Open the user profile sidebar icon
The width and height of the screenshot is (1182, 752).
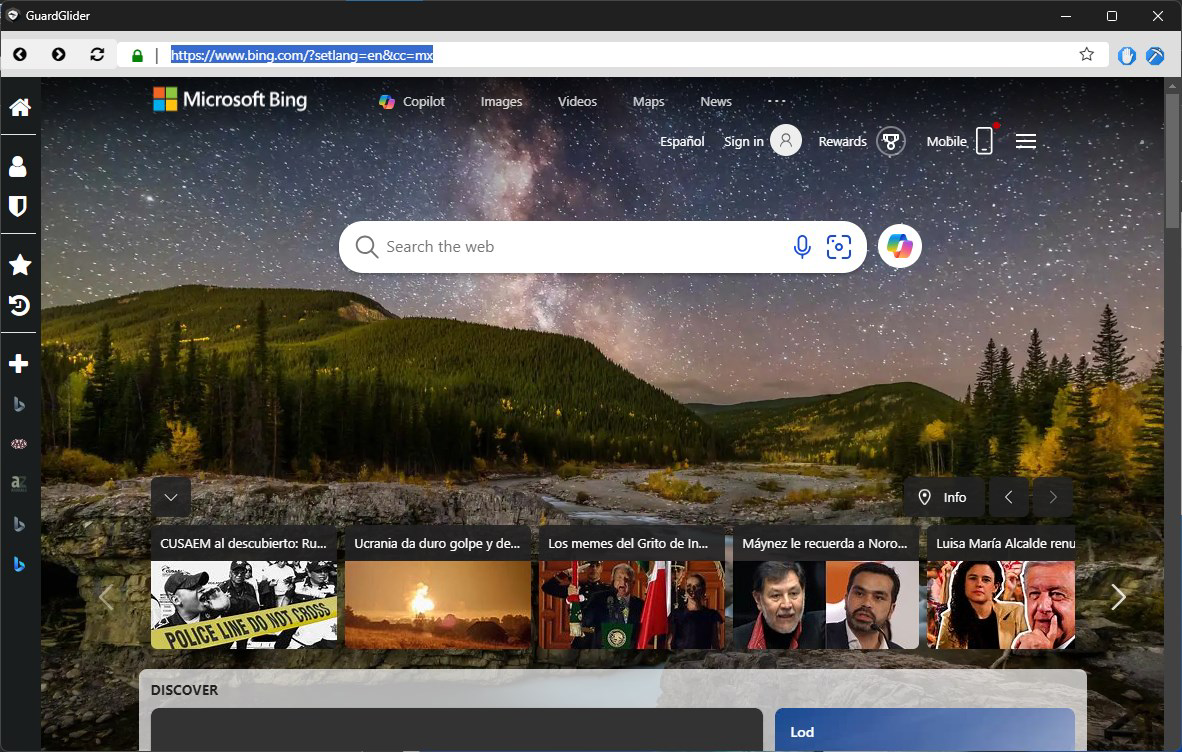(x=18, y=167)
